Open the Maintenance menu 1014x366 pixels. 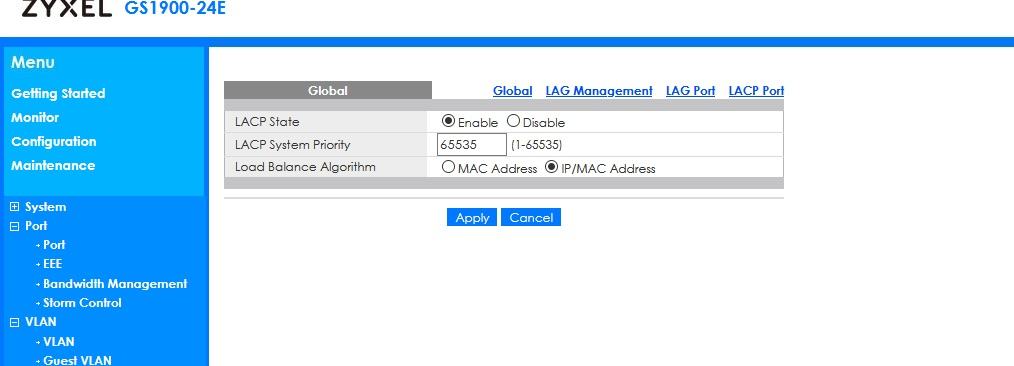tap(53, 166)
